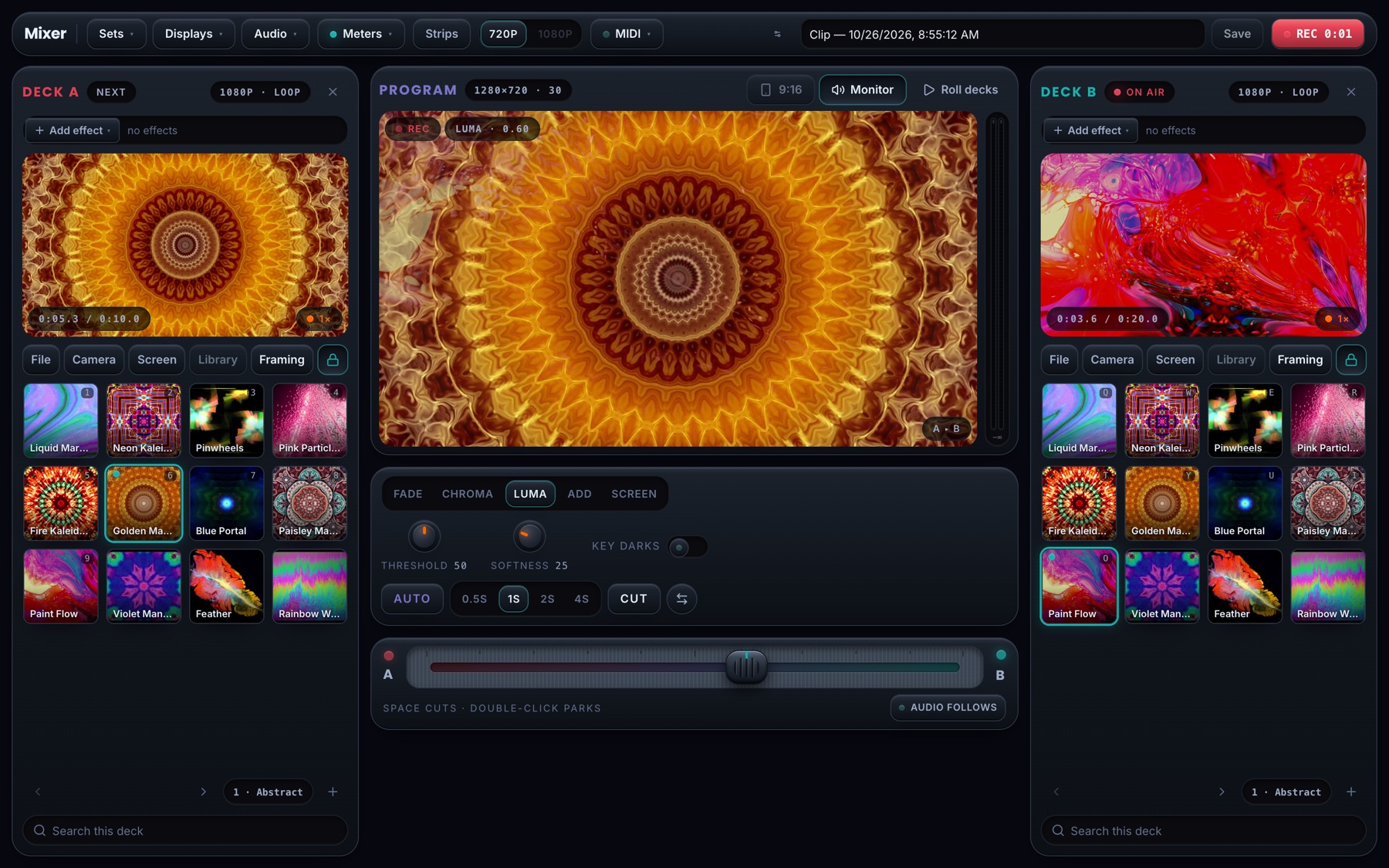
Task: Click the small swap icon left of clip name
Action: point(777,34)
